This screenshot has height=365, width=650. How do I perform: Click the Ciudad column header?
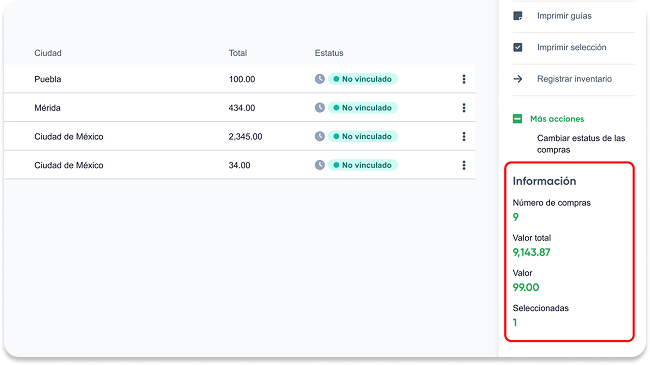pyautogui.click(x=48, y=53)
